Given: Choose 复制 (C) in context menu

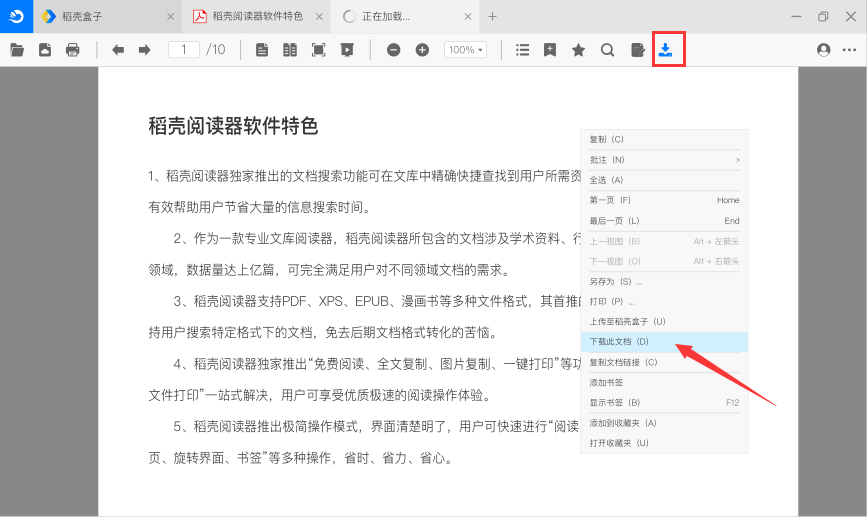Looking at the screenshot, I should click(x=664, y=139).
